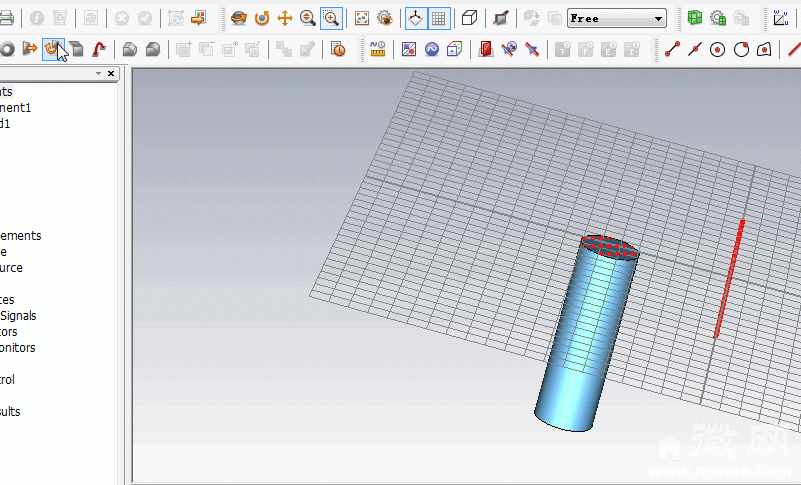Open the information icon in the top toolbar
Image resolution: width=801 pixels, height=485 pixels.
pos(37,19)
